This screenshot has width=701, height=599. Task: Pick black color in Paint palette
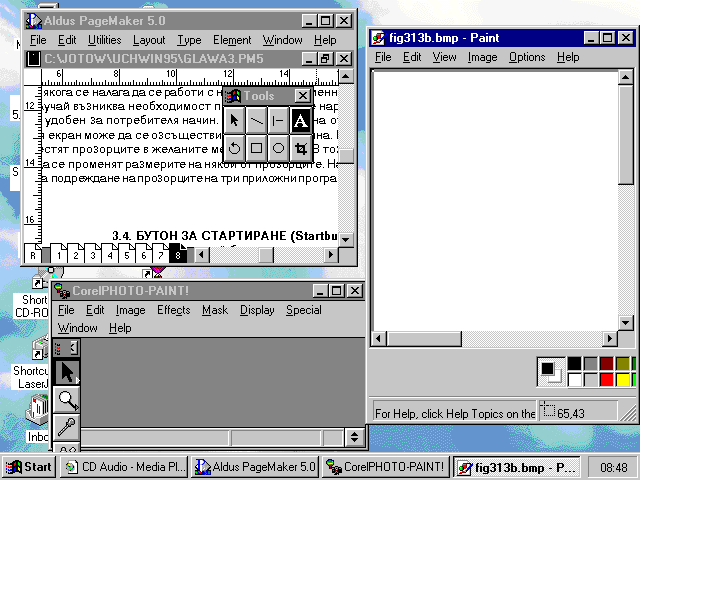pos(574,363)
